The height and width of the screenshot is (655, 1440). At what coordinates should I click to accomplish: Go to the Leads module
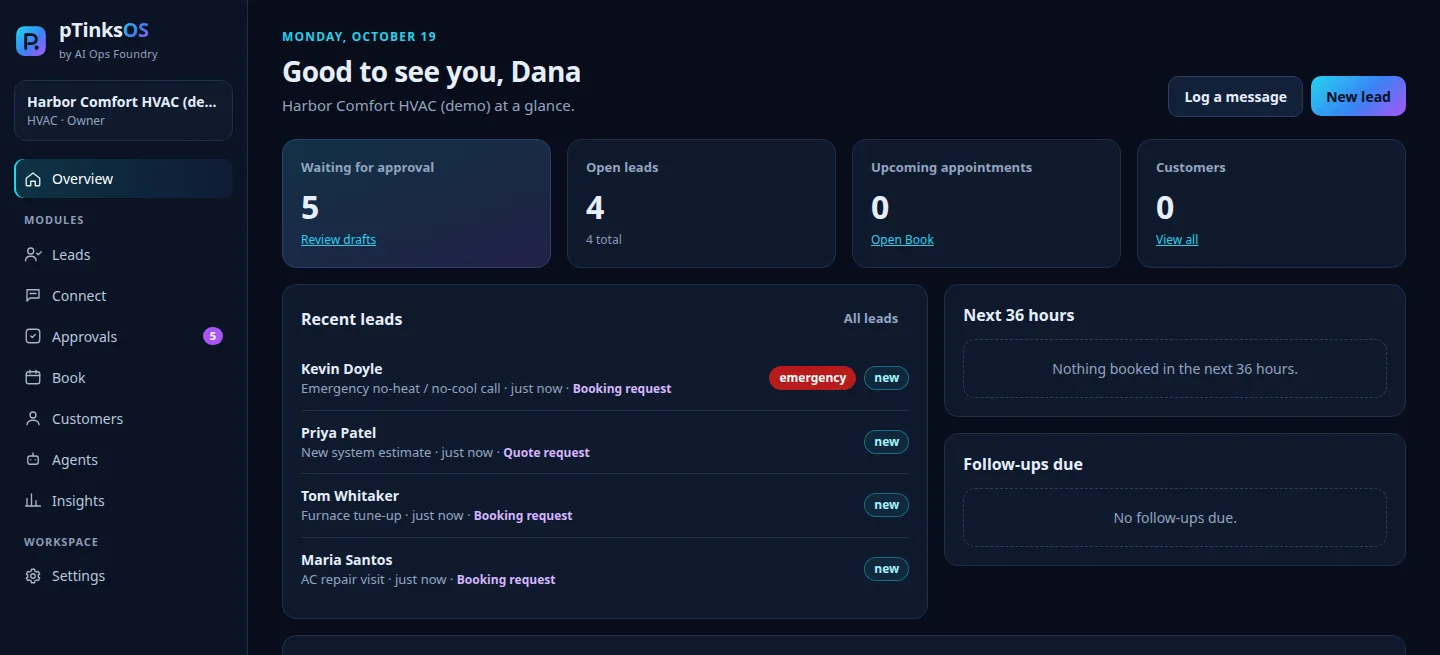click(123, 255)
